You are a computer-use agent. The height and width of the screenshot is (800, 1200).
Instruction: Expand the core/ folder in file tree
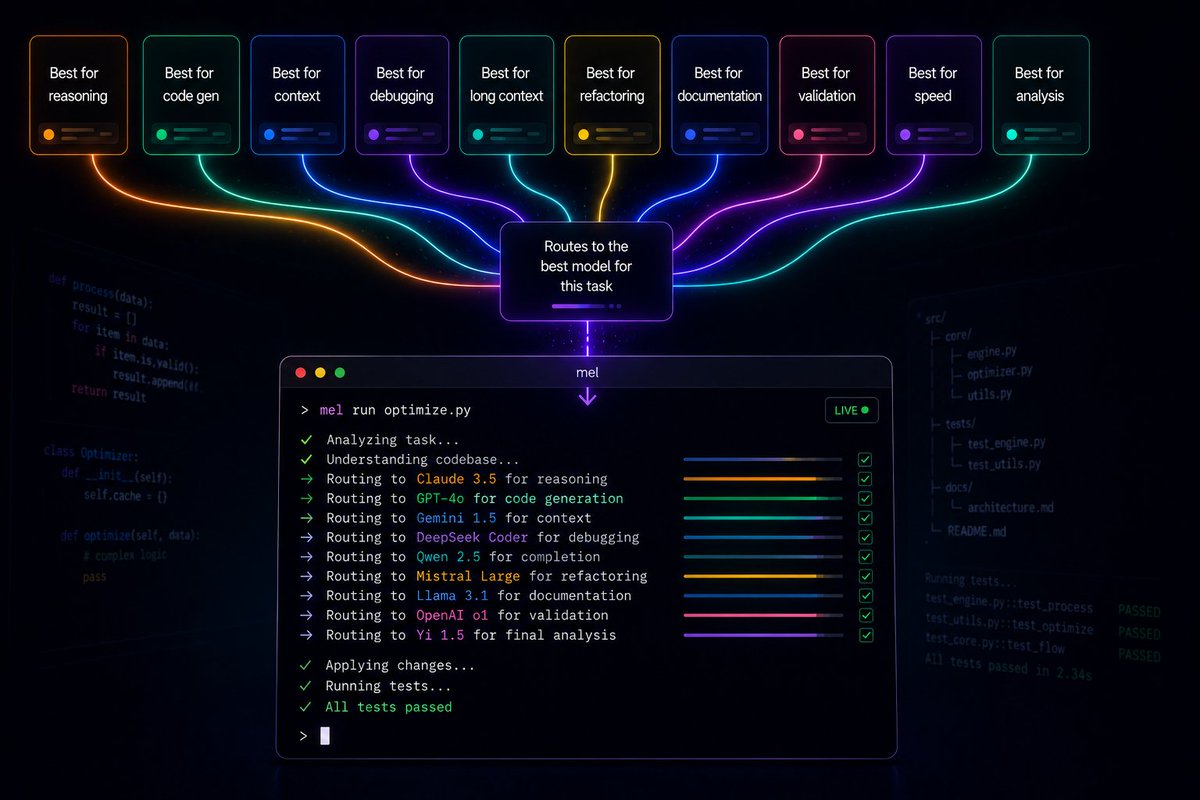coord(958,336)
